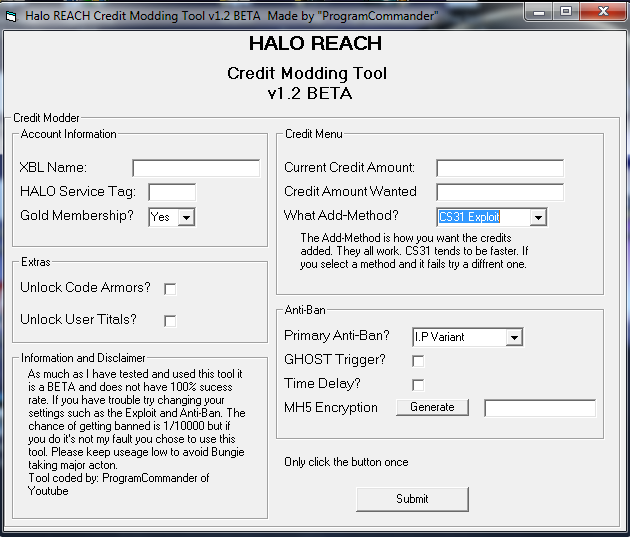Expand the What Add-Method combo box
The width and height of the screenshot is (630, 538).
[x=538, y=217]
